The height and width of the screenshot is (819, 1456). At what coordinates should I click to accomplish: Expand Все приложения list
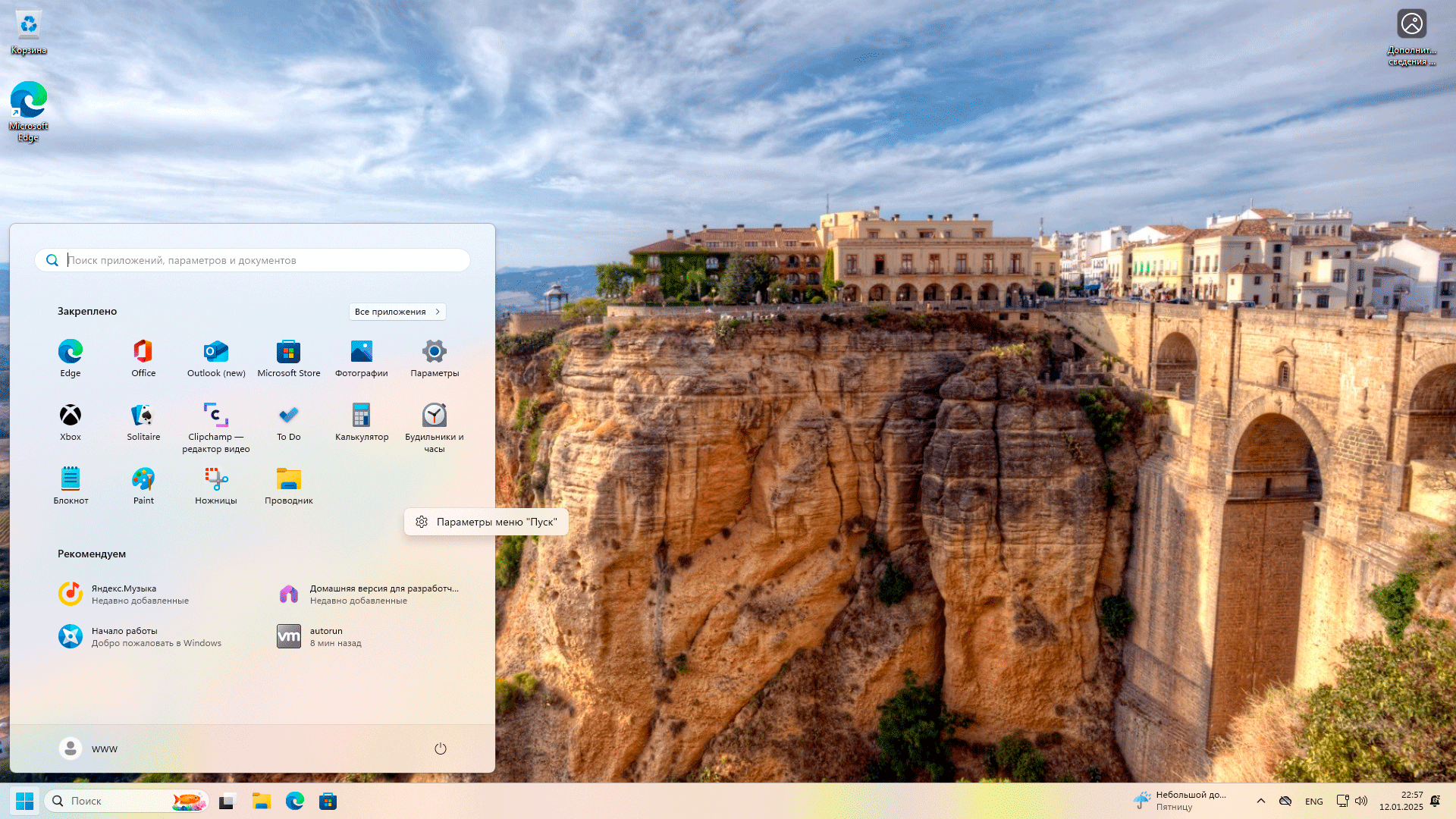click(397, 312)
